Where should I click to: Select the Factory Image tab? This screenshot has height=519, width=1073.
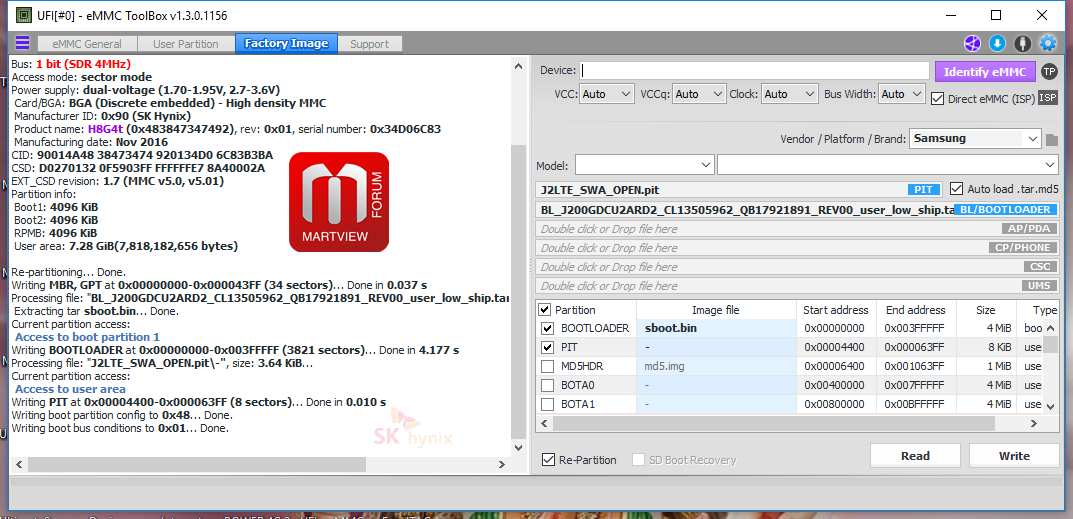286,44
